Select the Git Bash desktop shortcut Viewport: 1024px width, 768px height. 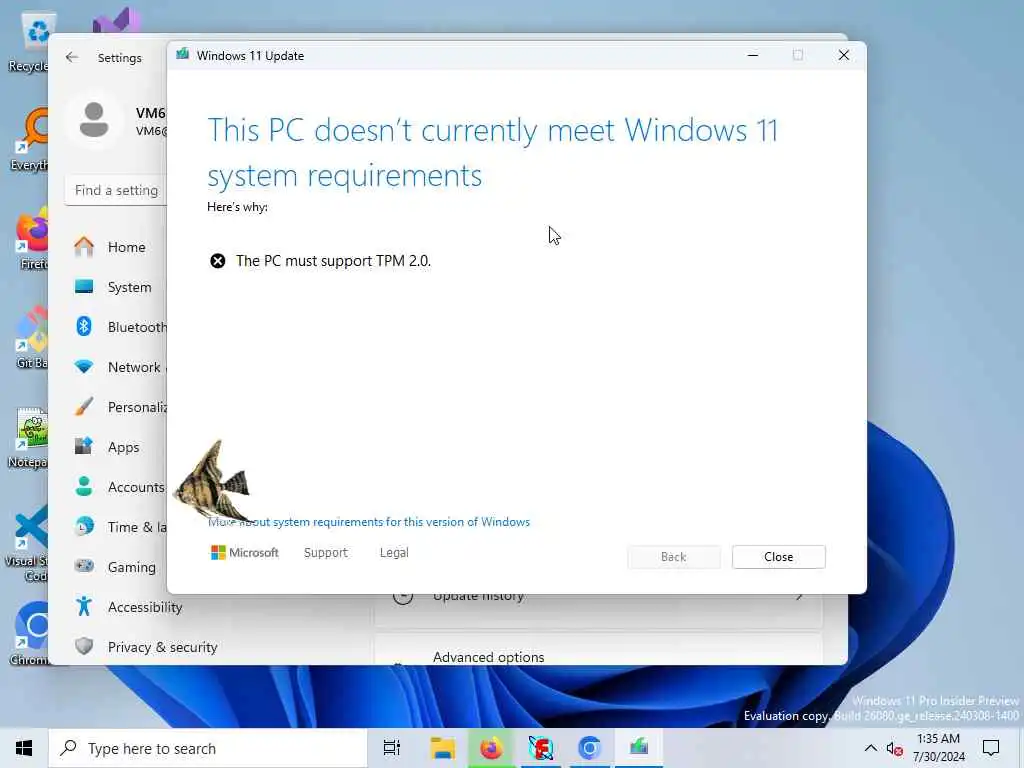[x=31, y=336]
